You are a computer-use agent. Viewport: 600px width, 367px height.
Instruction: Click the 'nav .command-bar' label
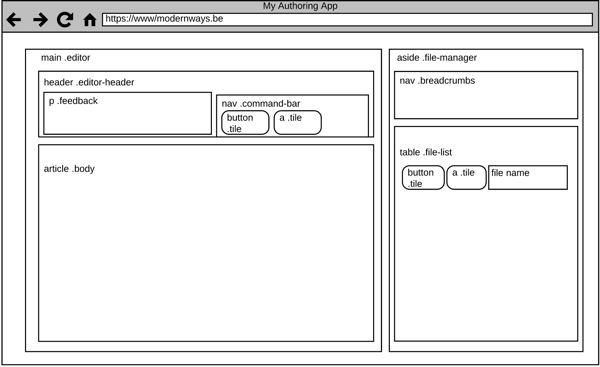(x=261, y=104)
